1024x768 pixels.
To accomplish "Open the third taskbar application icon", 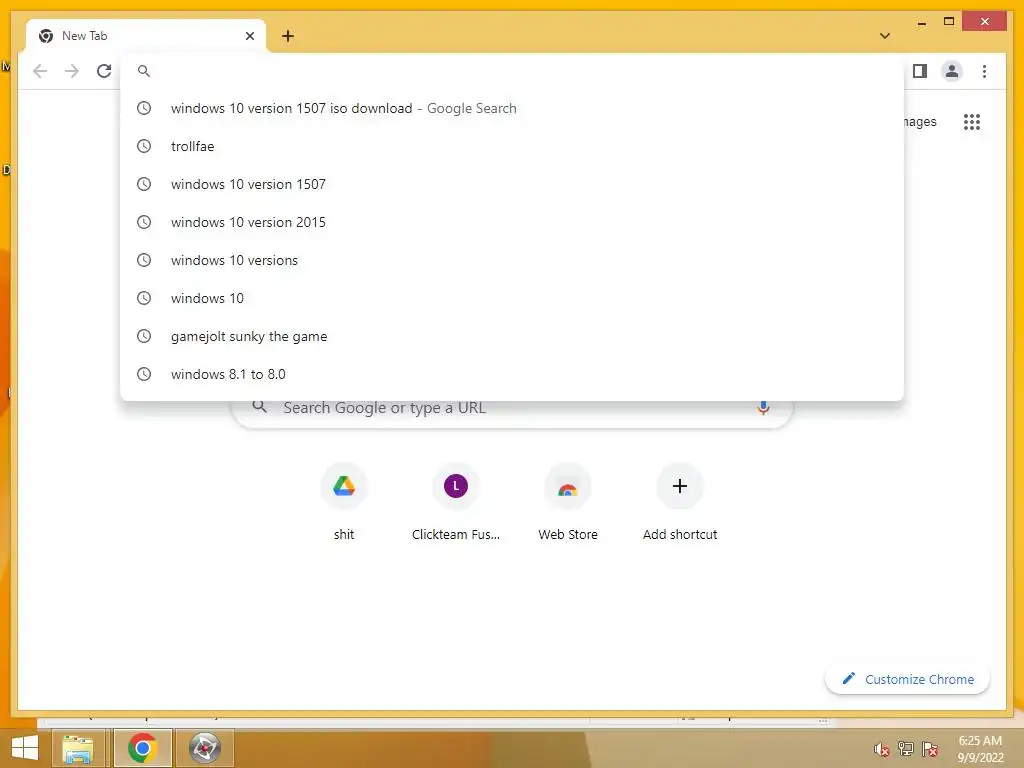I will (204, 748).
